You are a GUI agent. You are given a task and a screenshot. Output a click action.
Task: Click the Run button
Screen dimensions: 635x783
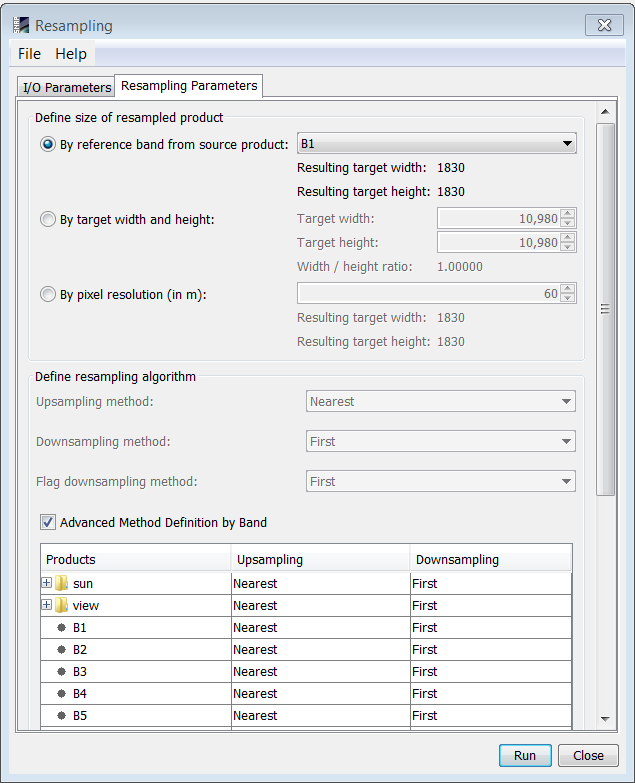[x=525, y=756]
